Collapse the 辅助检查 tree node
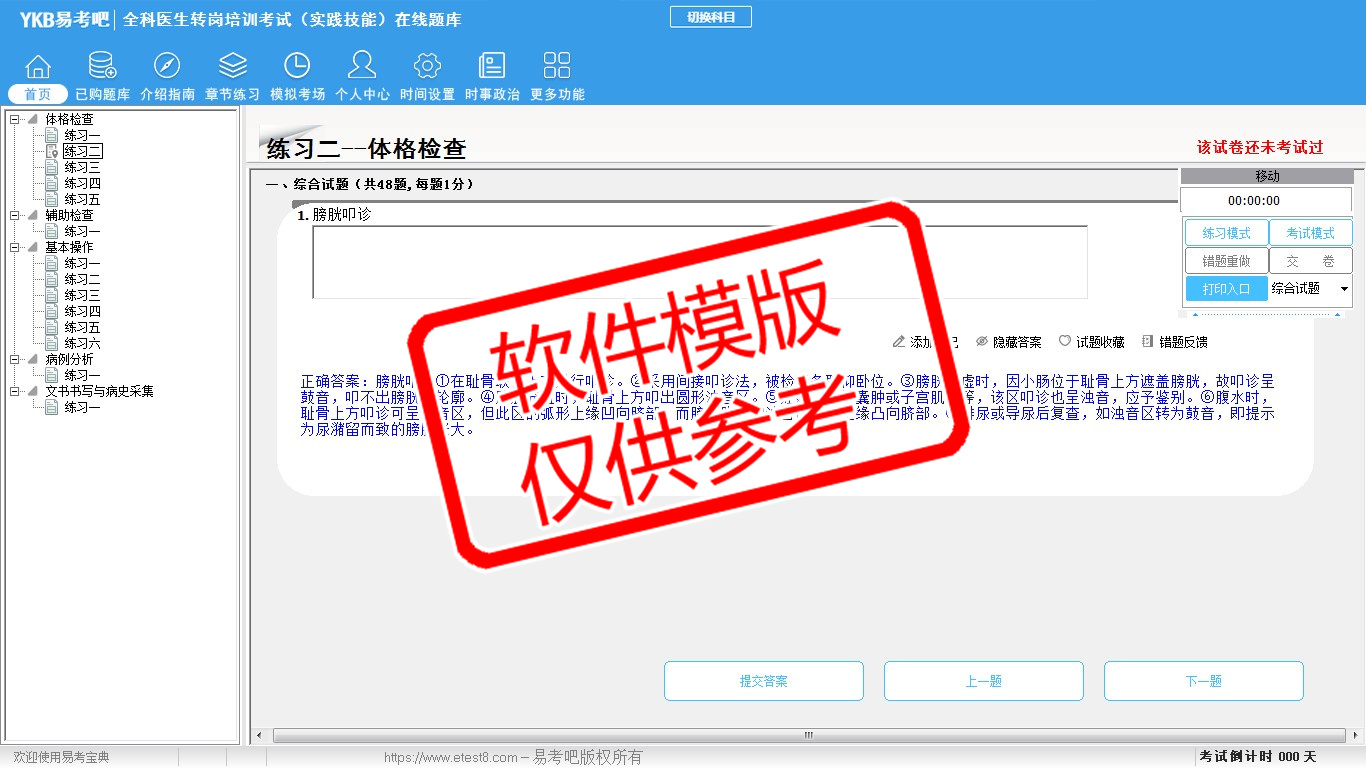1366x768 pixels. [x=15, y=215]
